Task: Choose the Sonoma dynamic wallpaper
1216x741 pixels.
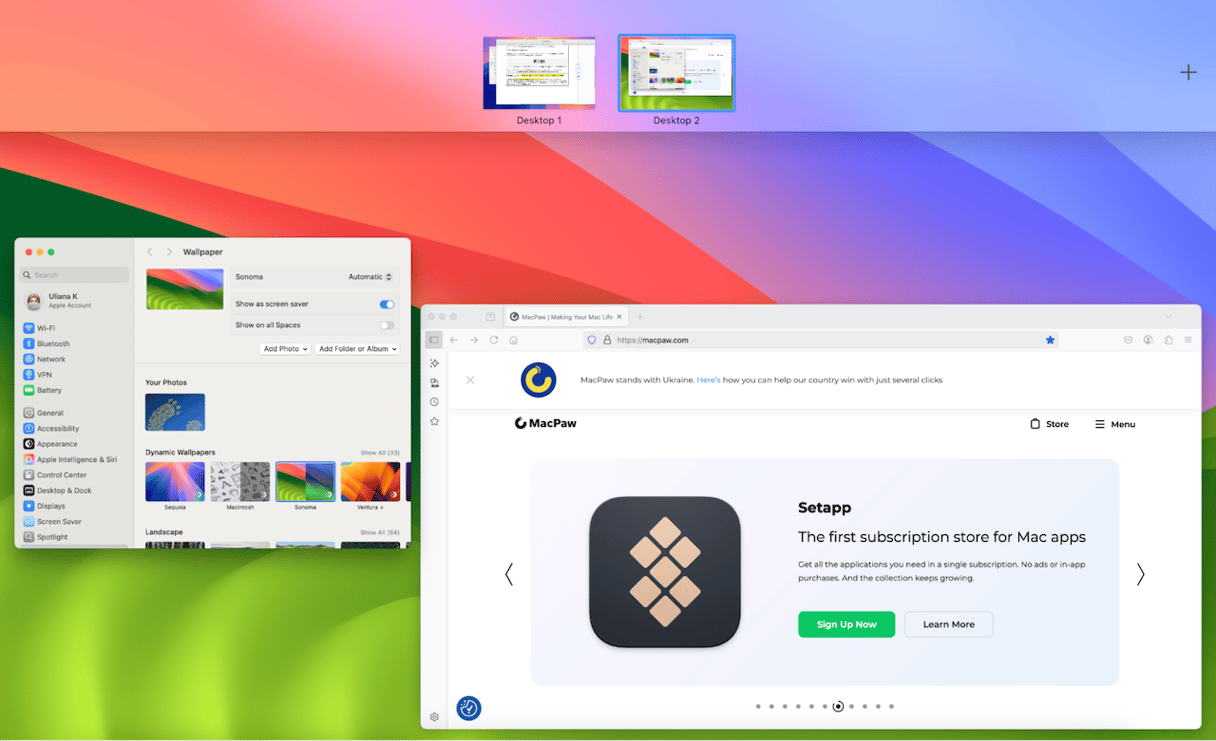Action: (x=305, y=482)
